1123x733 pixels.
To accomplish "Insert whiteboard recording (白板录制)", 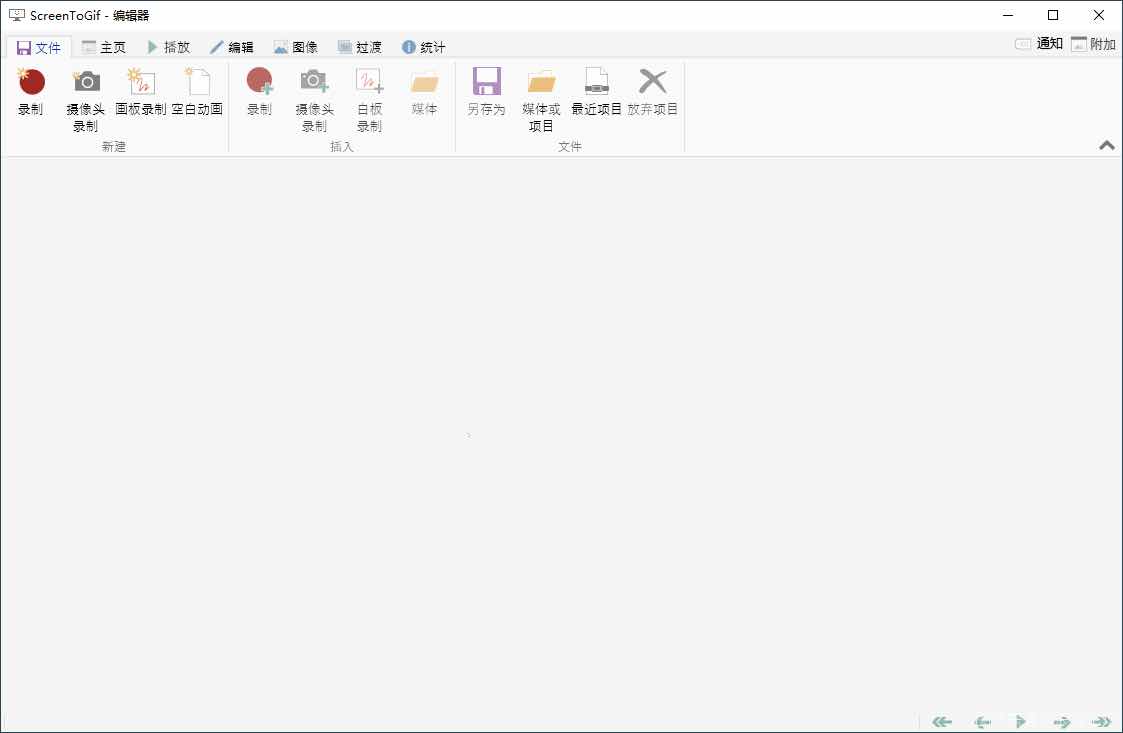I will (x=370, y=100).
